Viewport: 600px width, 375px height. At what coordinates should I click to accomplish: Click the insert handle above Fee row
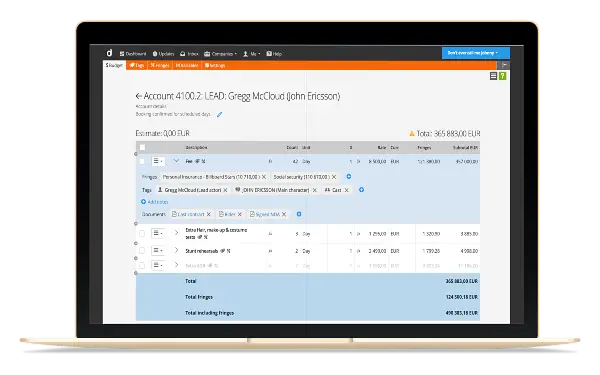(136, 154)
